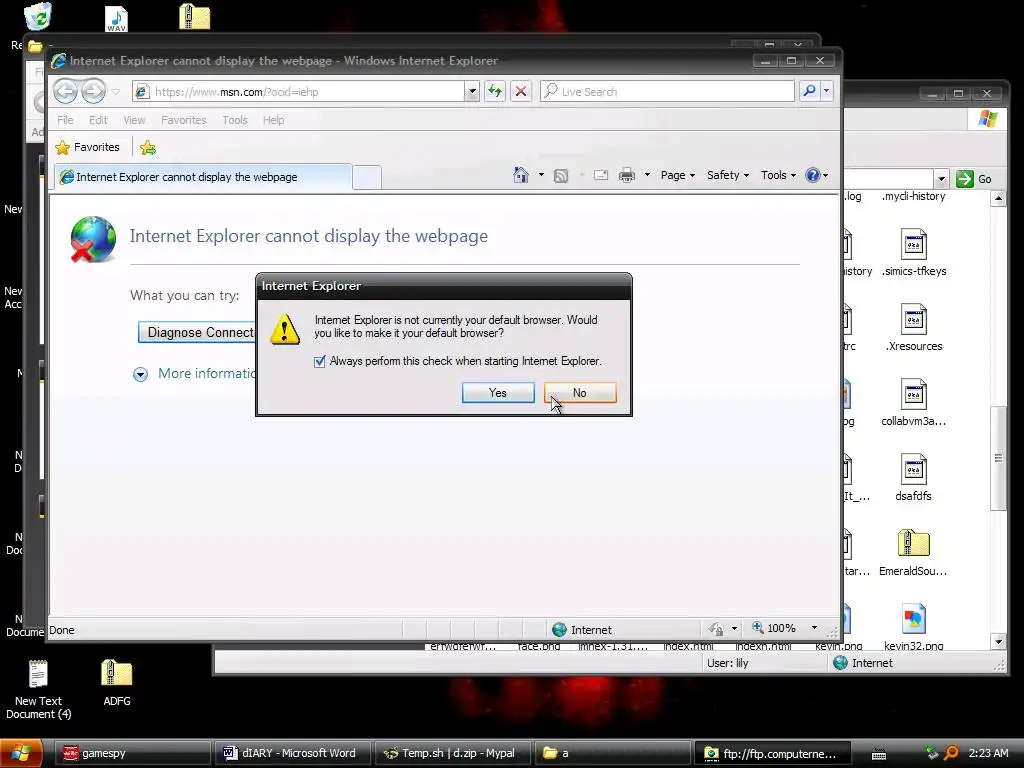The height and width of the screenshot is (768, 1024).
Task: Click FTP window scrollbar down arrow
Action: pos(998,641)
